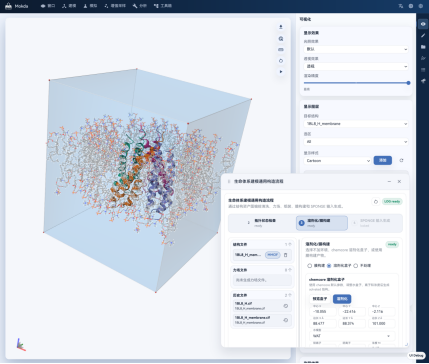Screen dimensions: 429x364
Task: Select the locked SPONGE step 4 tab
Action: click(x=375, y=223)
